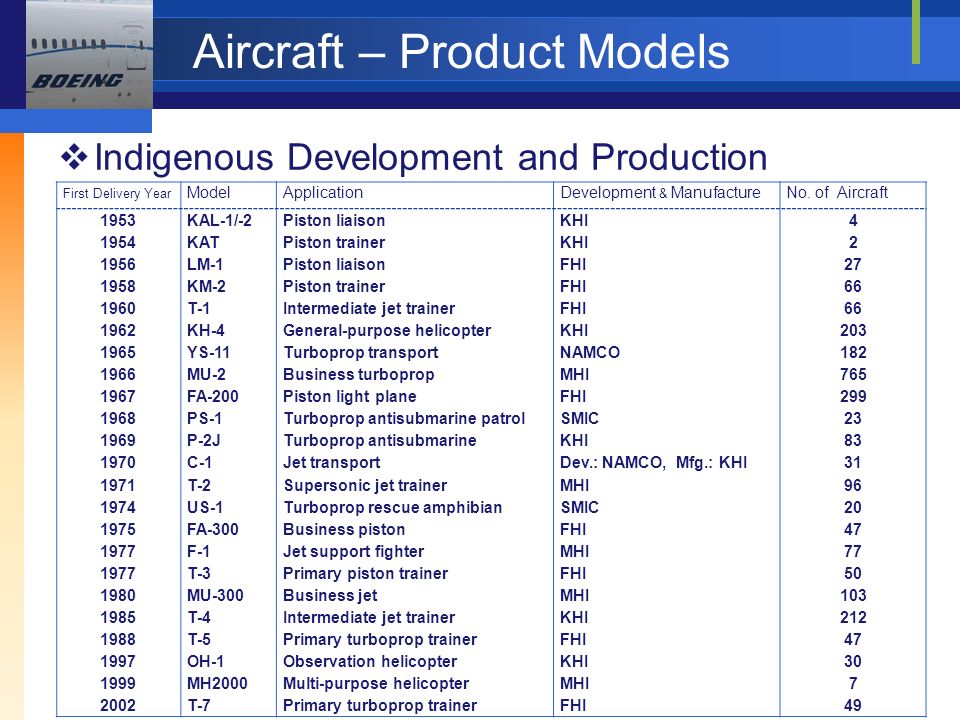Click the aircraft count '299'
This screenshot has width=960, height=720.
coord(853,397)
